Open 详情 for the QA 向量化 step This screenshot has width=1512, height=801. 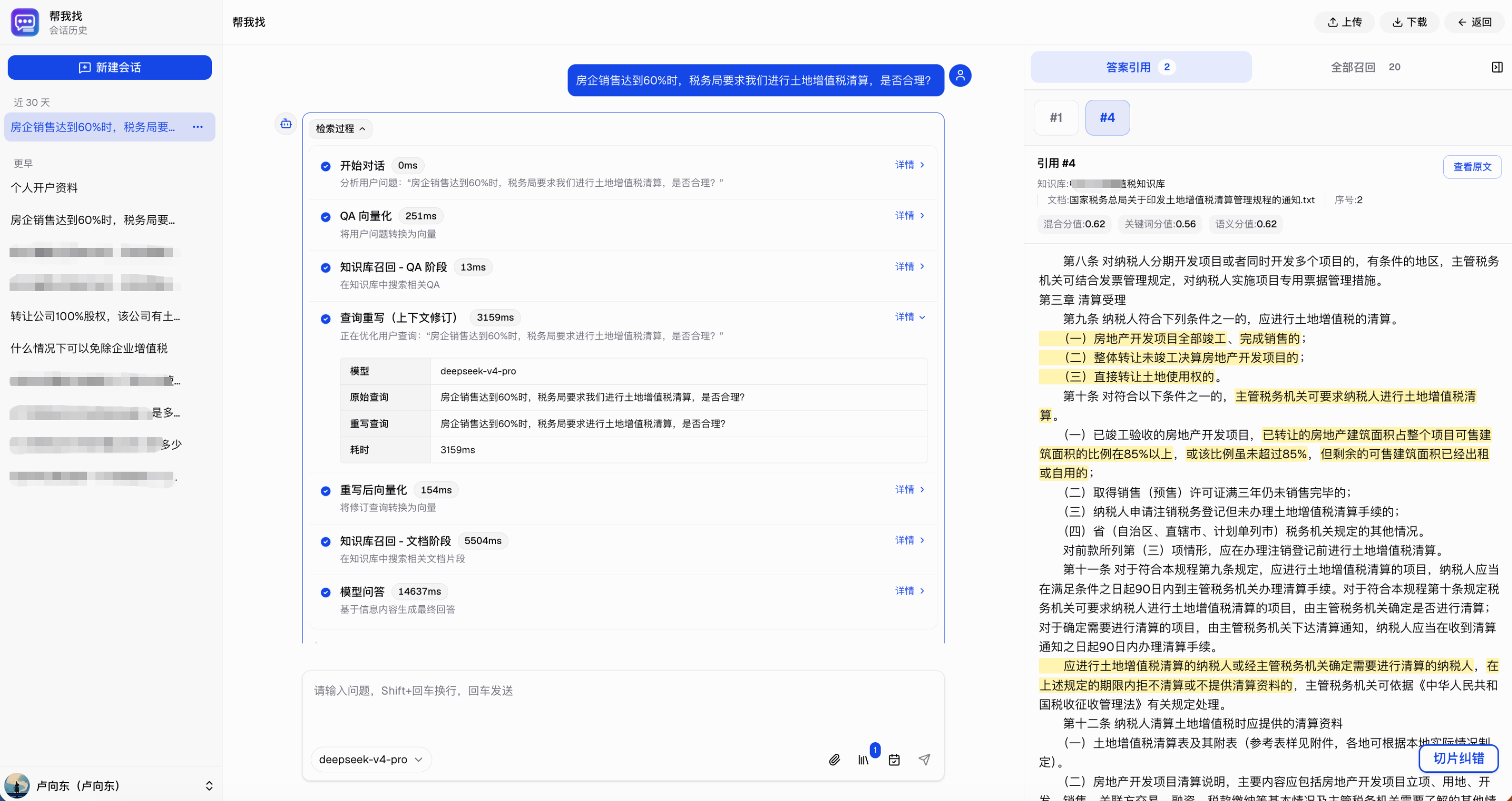(x=910, y=215)
